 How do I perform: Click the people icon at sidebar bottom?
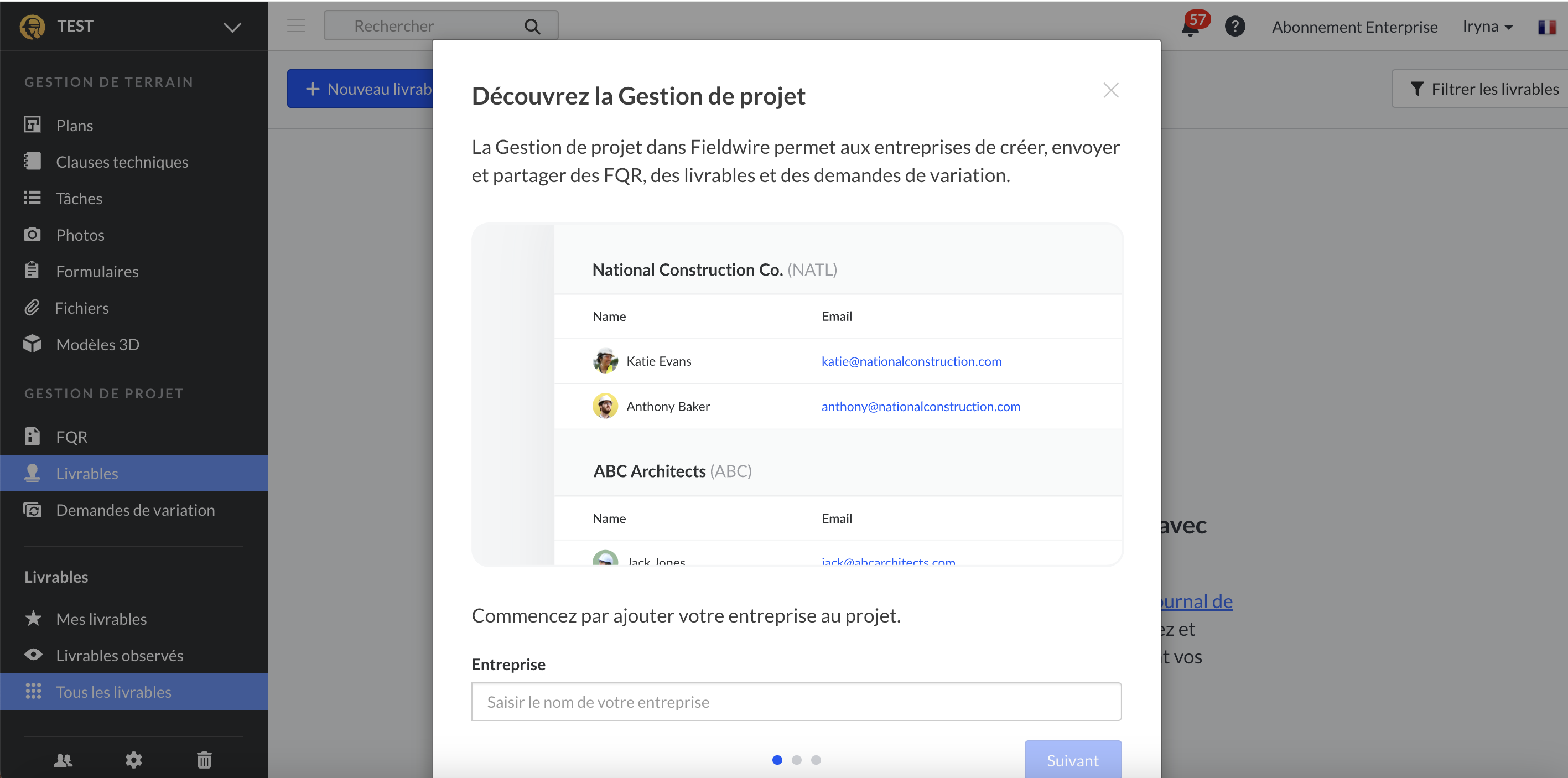pyautogui.click(x=63, y=760)
